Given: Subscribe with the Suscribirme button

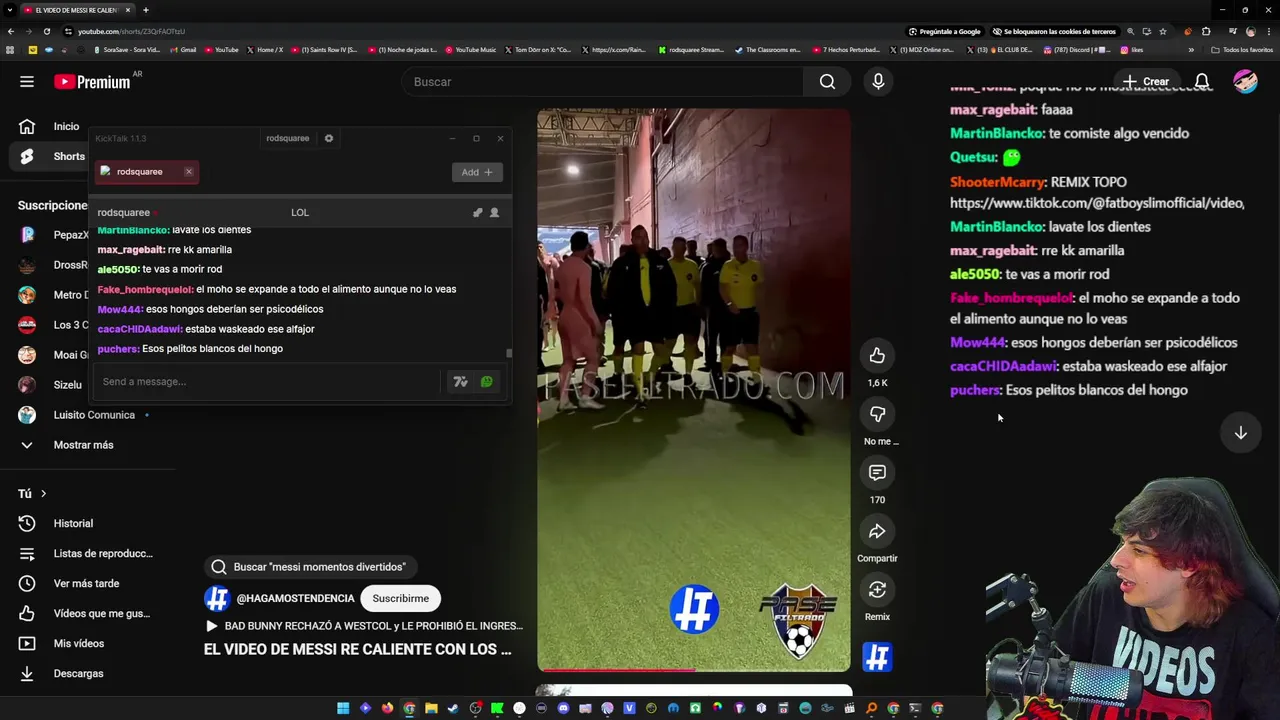Looking at the screenshot, I should point(400,598).
